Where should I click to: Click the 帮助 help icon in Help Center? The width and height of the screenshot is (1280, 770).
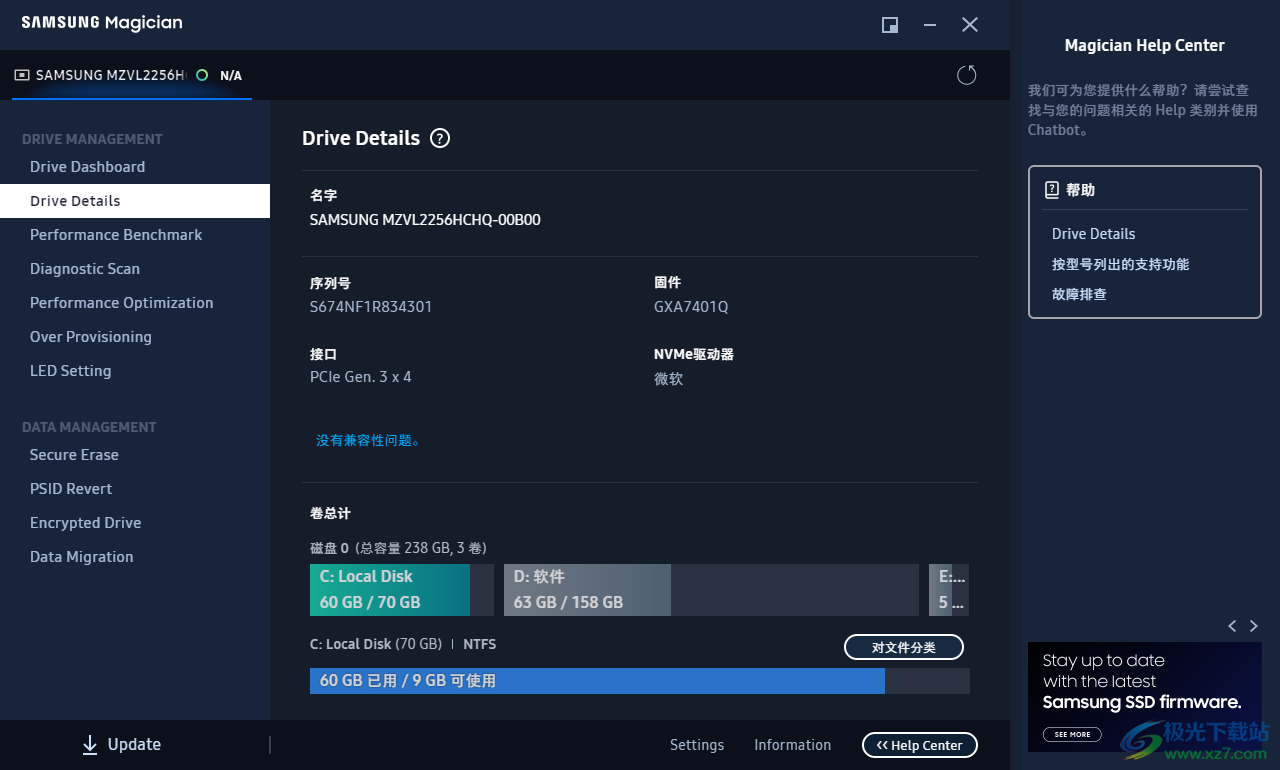point(1053,189)
